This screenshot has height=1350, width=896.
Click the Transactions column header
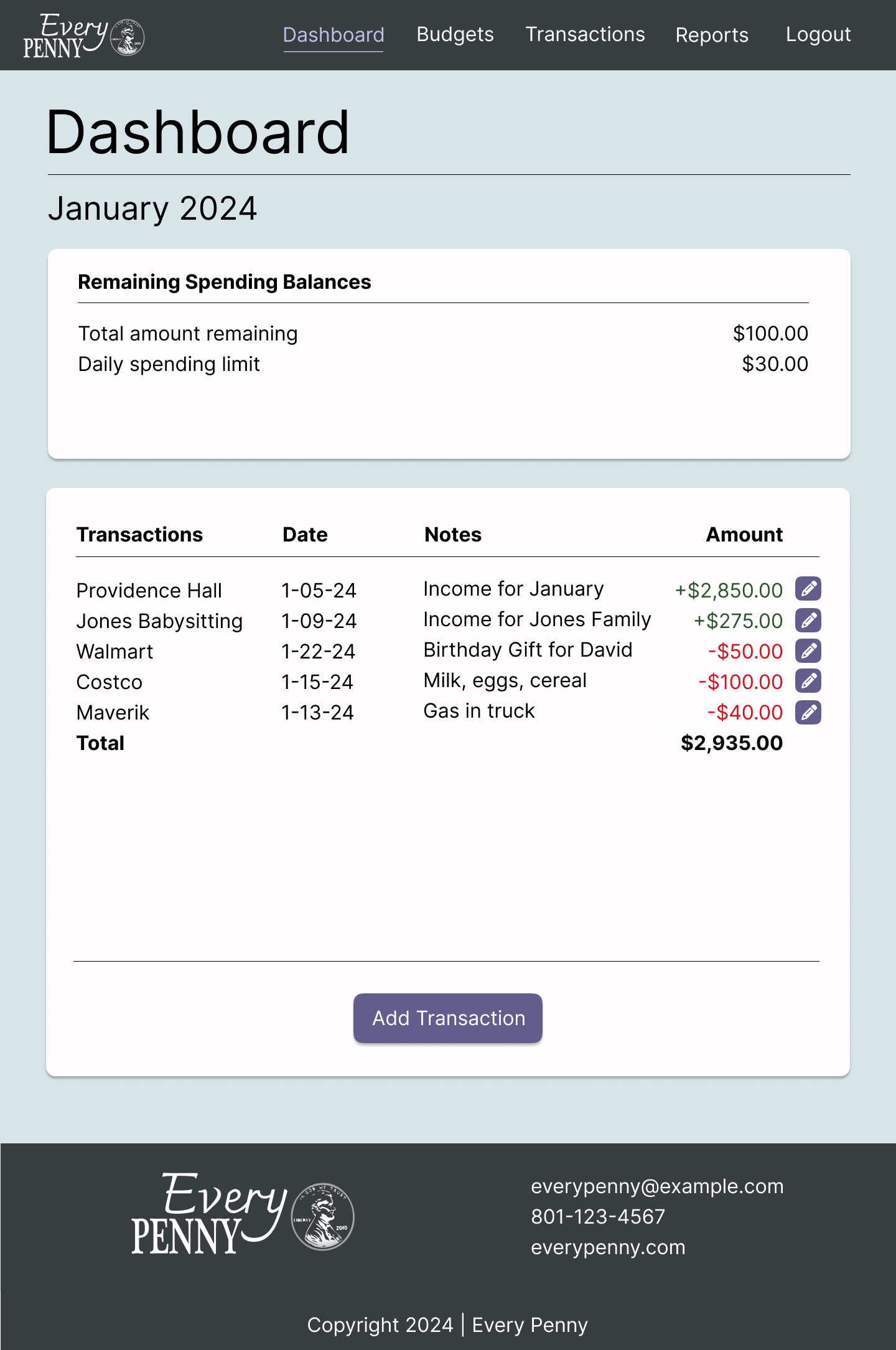coord(139,535)
